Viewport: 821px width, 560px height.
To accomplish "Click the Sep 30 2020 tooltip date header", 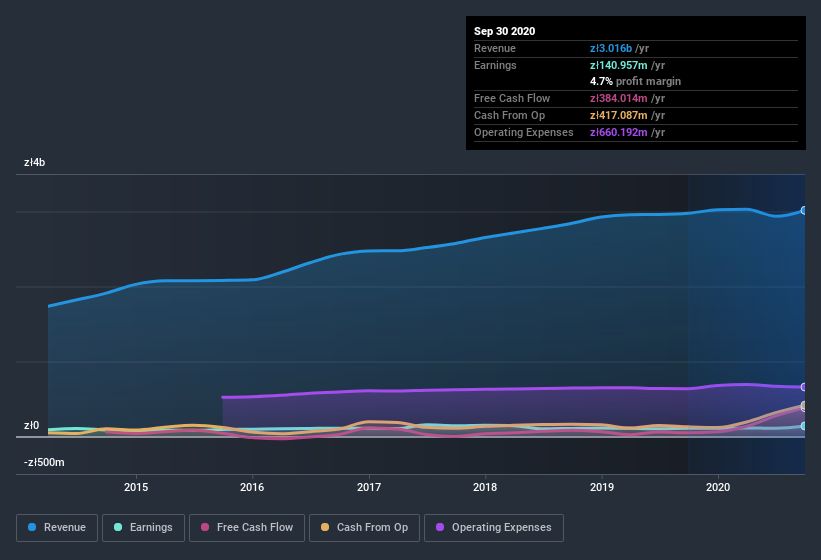I will pyautogui.click(x=505, y=31).
